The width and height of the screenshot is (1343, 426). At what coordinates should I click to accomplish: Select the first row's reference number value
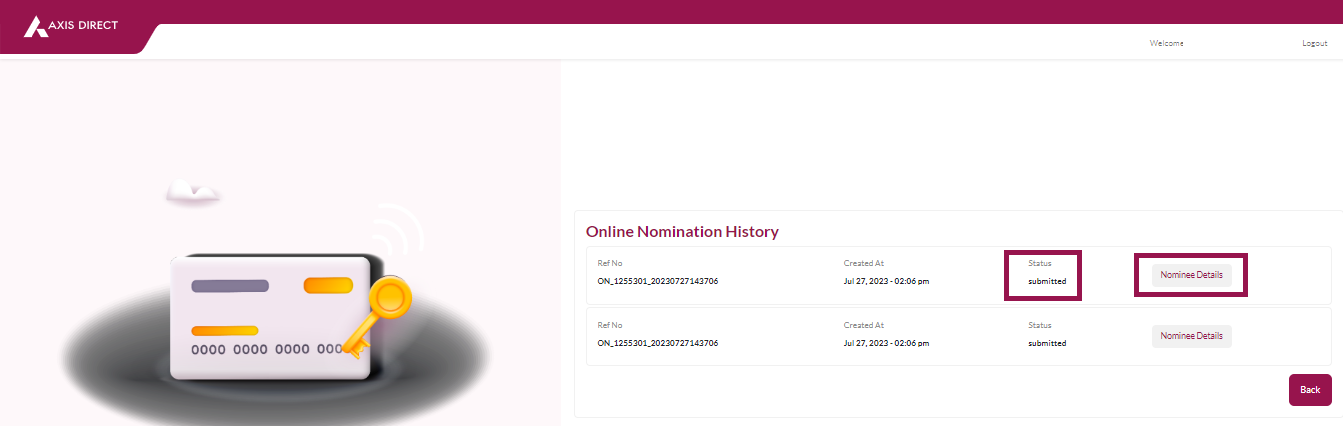click(x=658, y=281)
